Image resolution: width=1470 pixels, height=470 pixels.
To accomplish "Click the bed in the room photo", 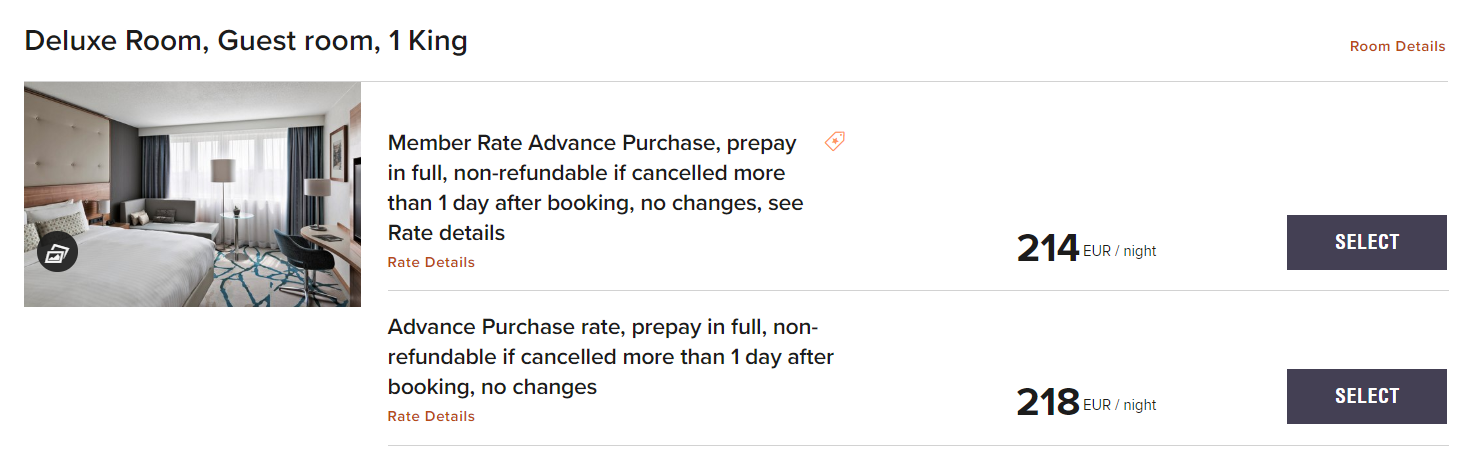I will pyautogui.click(x=120, y=265).
